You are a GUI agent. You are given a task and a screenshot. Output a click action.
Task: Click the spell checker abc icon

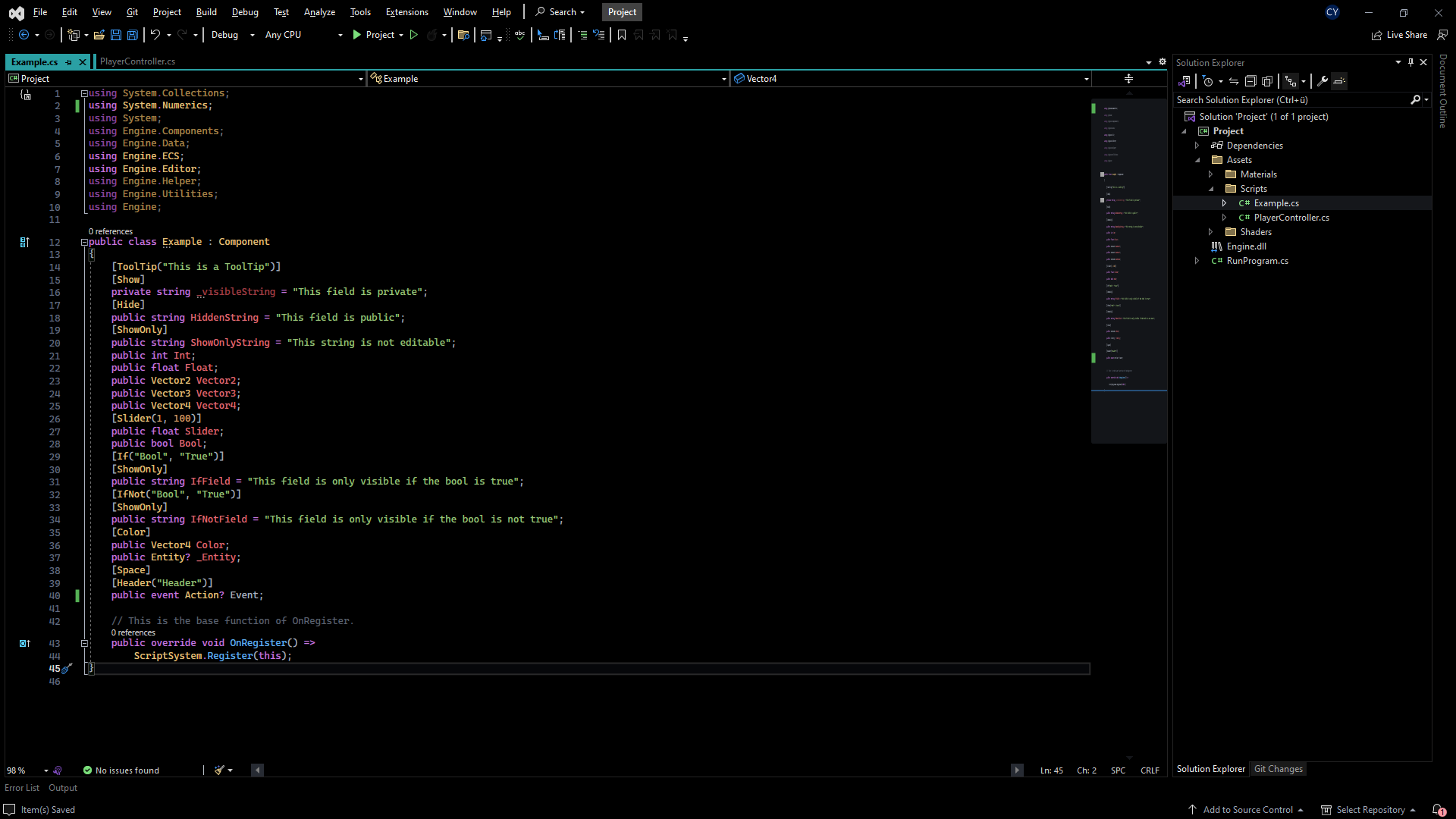pos(519,35)
